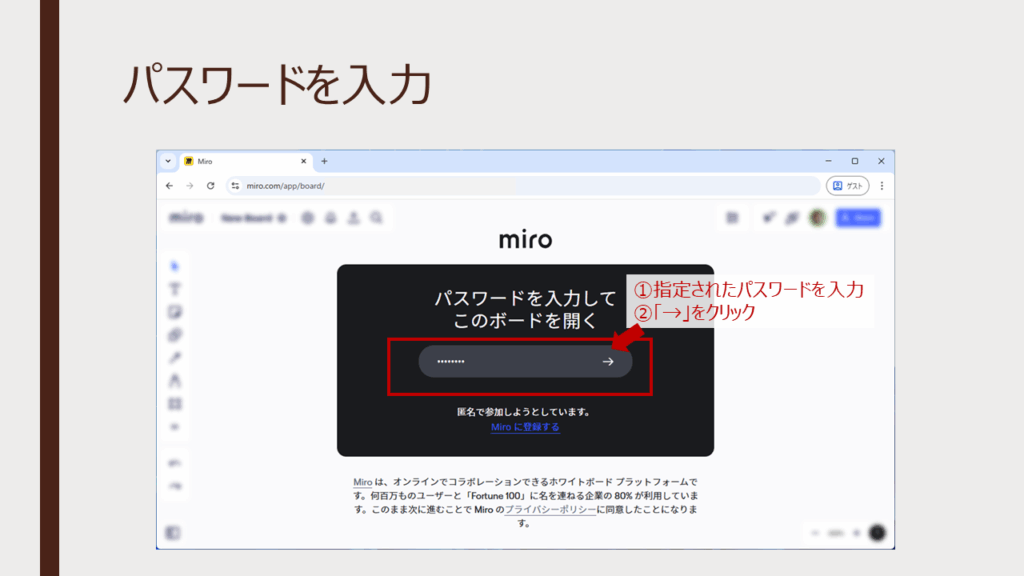The image size is (1024, 576).
Task: Click the arrow button to submit password
Action: (608, 361)
